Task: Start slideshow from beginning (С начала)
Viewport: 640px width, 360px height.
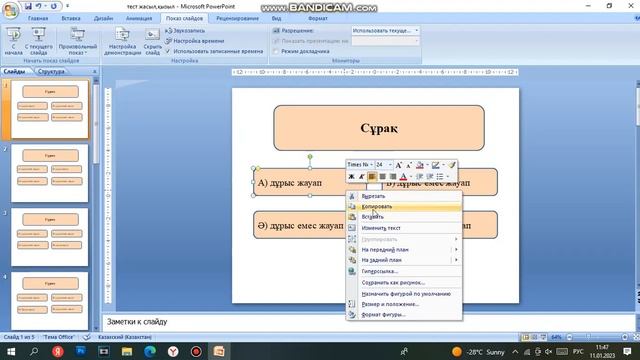Action: point(13,41)
